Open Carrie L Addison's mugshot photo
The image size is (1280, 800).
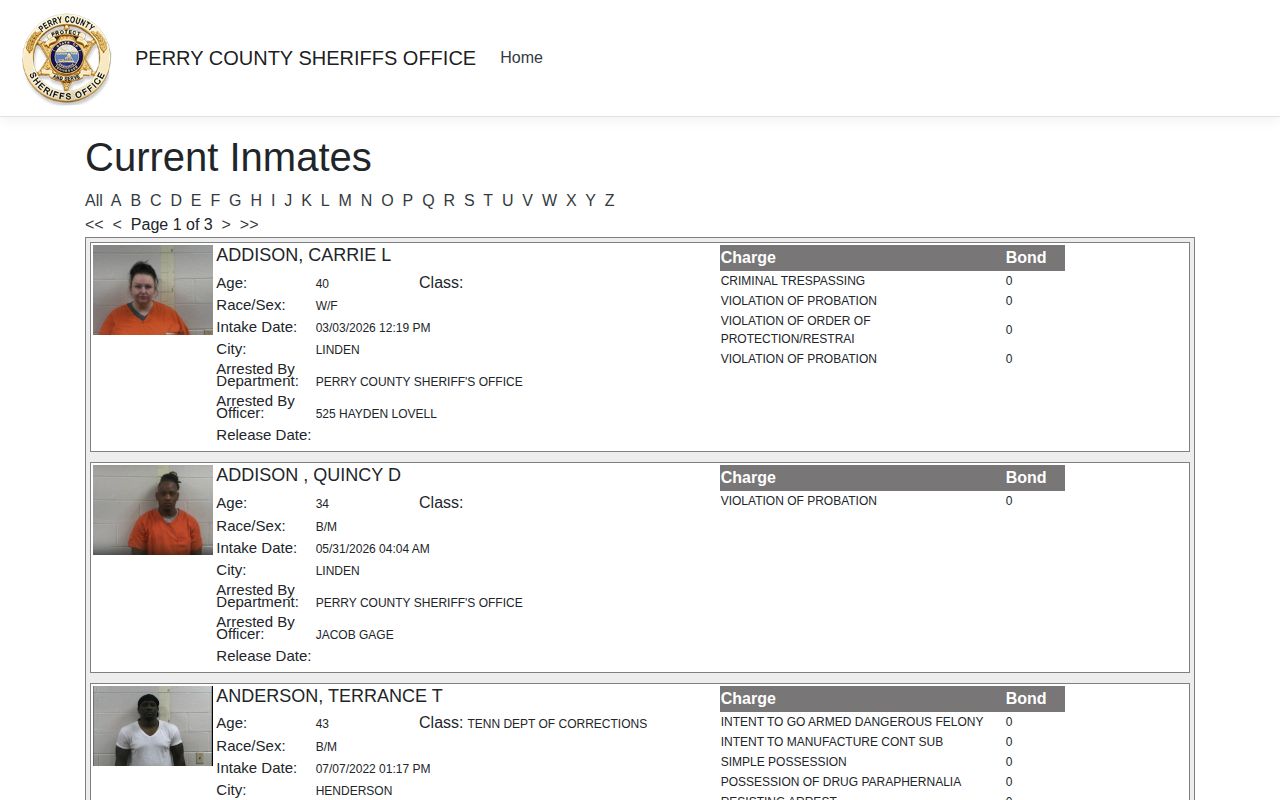point(153,290)
